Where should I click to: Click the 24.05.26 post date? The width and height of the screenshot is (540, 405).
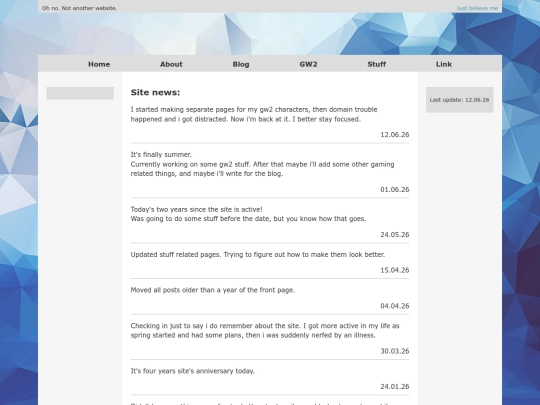[395, 235]
